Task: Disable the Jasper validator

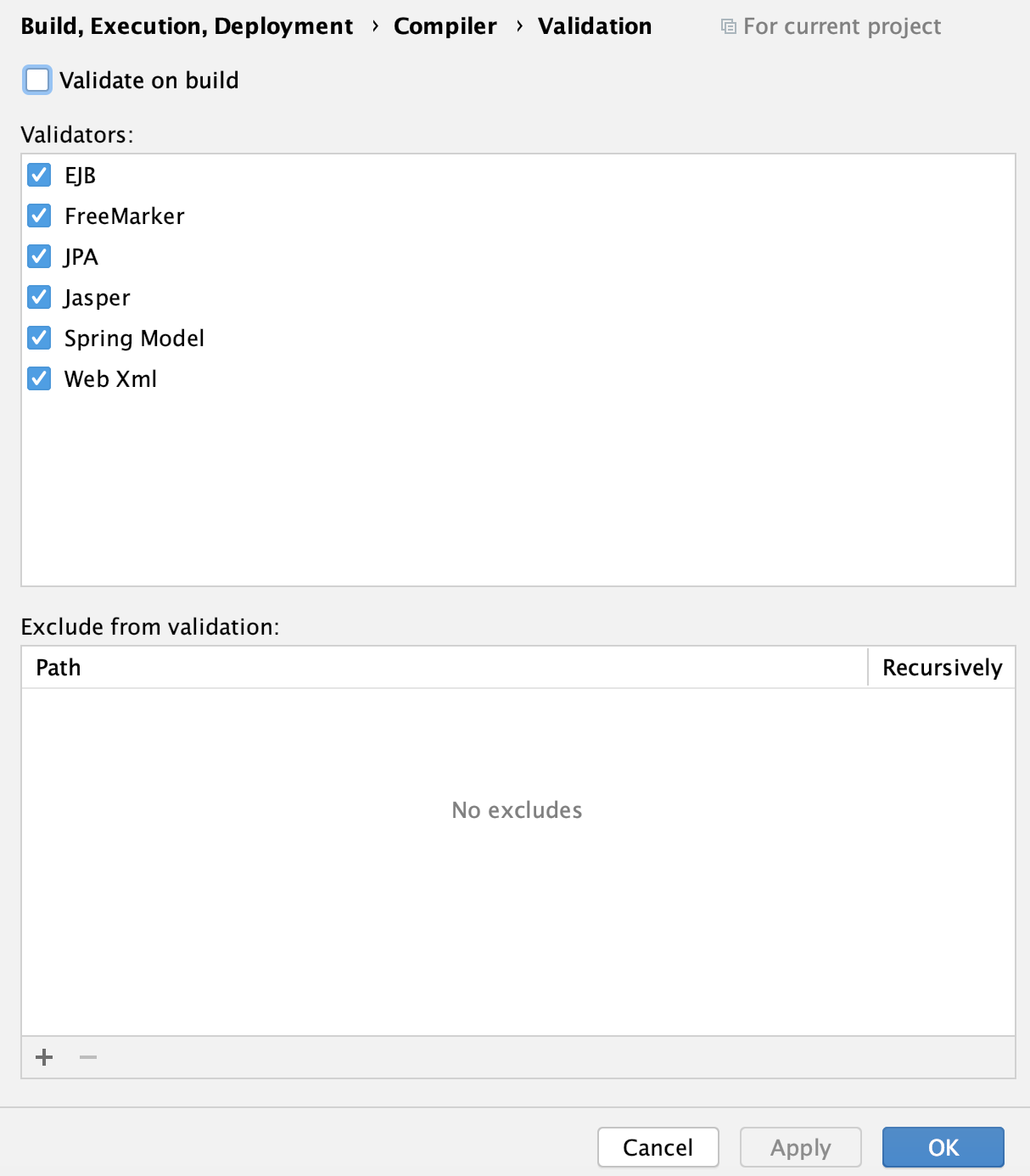Action: 38,297
